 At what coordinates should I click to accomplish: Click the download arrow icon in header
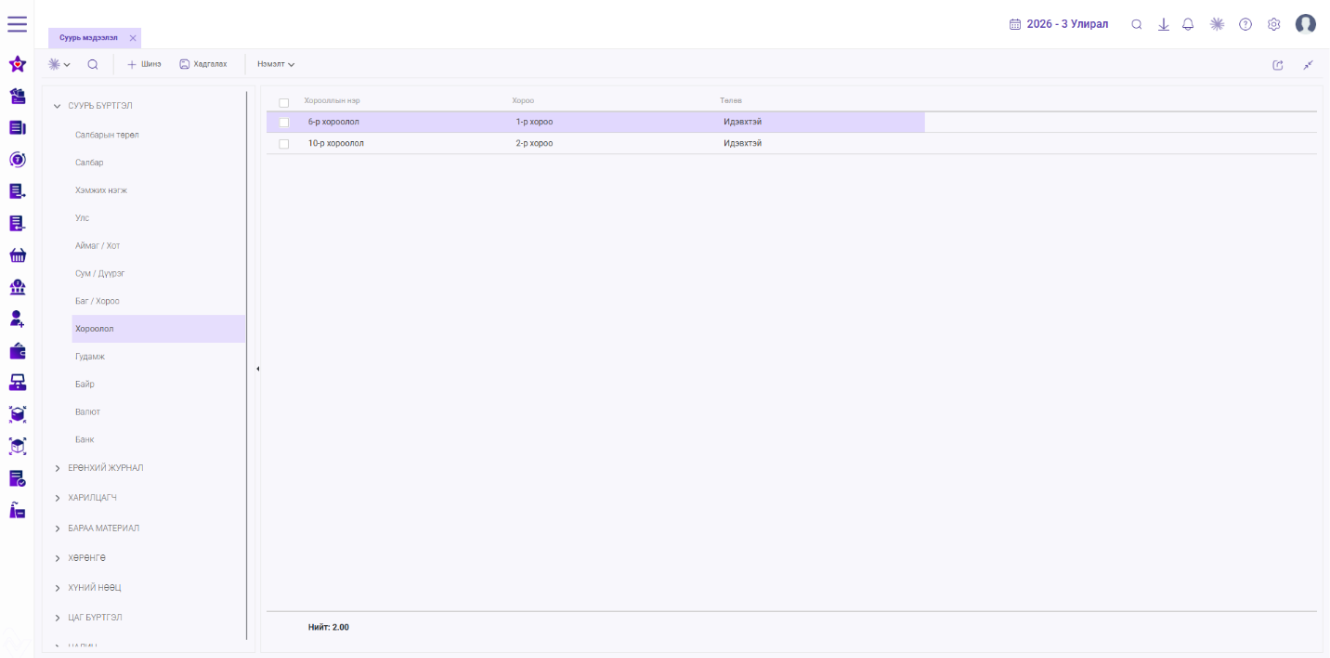(x=1163, y=24)
